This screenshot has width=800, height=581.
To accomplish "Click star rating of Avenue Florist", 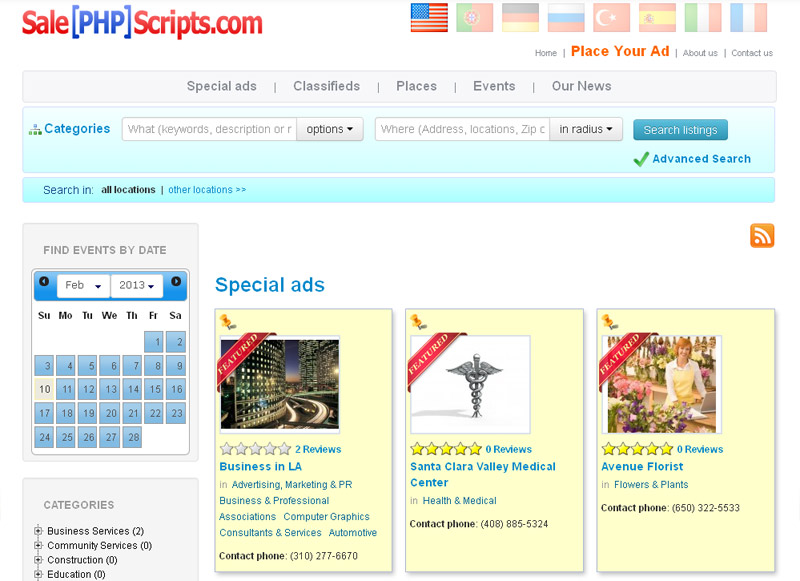I will tap(637, 449).
